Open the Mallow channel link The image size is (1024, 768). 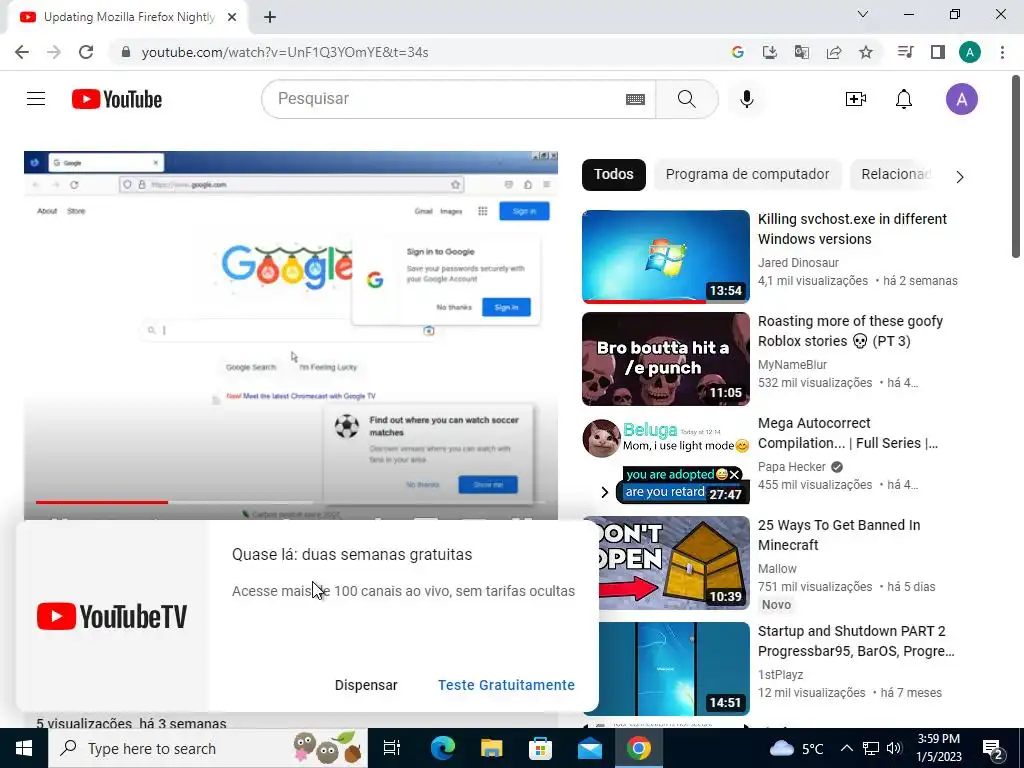[x=777, y=568]
